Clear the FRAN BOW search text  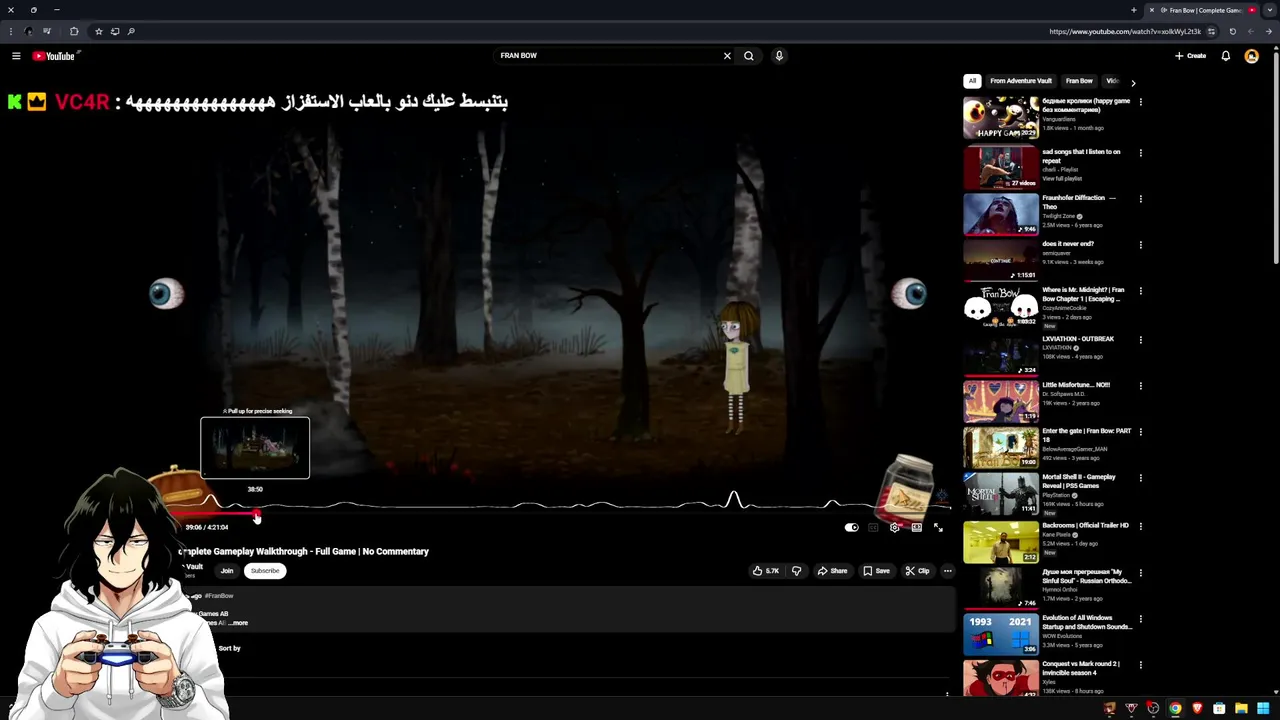(x=727, y=56)
